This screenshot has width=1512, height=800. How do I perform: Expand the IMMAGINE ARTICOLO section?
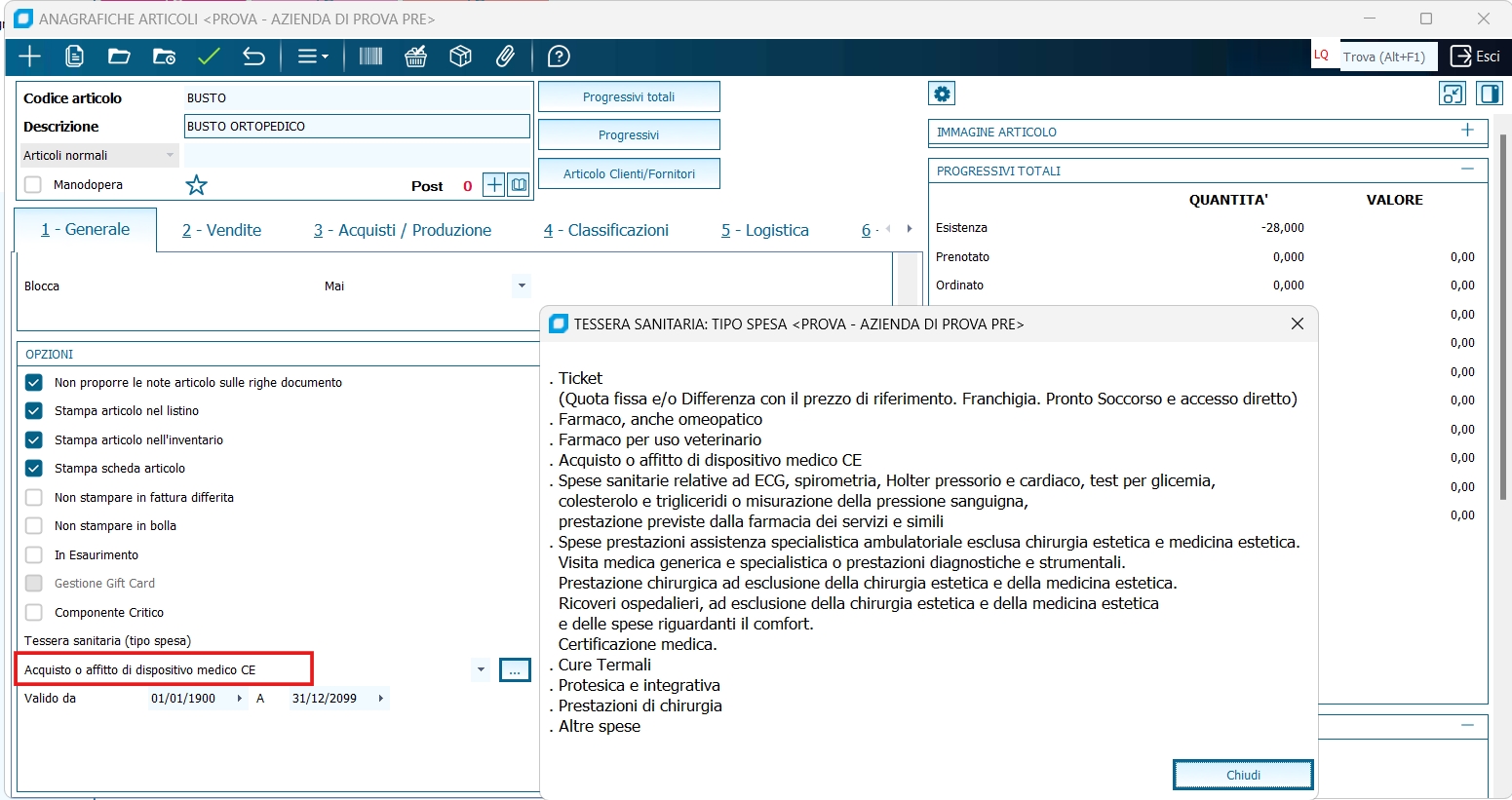pos(1467,131)
